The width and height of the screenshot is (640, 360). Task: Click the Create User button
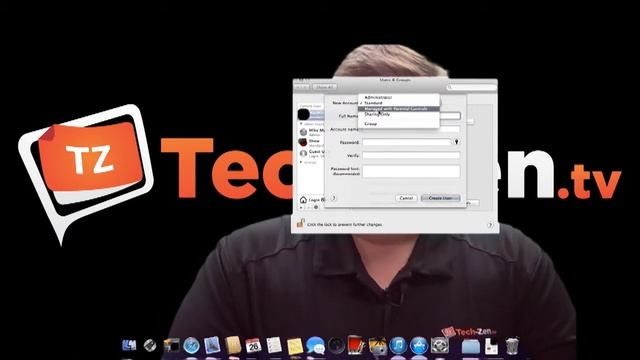(x=440, y=198)
